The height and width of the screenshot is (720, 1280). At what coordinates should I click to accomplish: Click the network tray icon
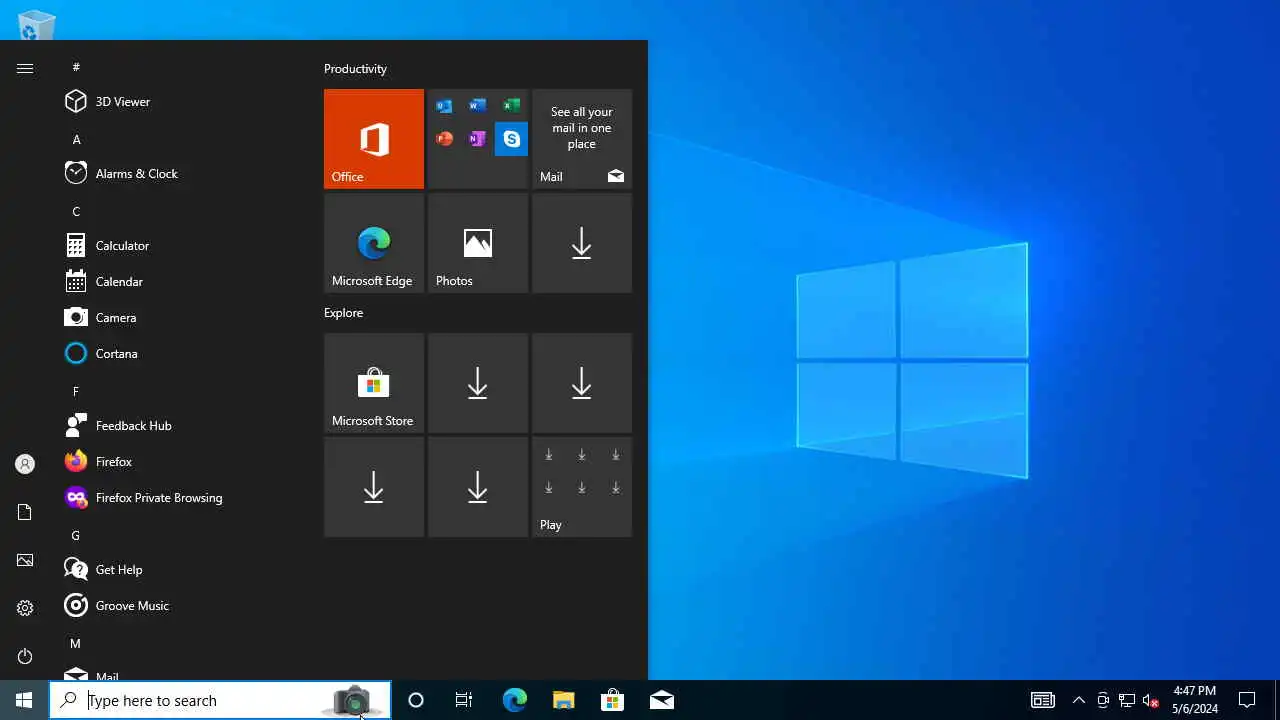coord(1126,700)
